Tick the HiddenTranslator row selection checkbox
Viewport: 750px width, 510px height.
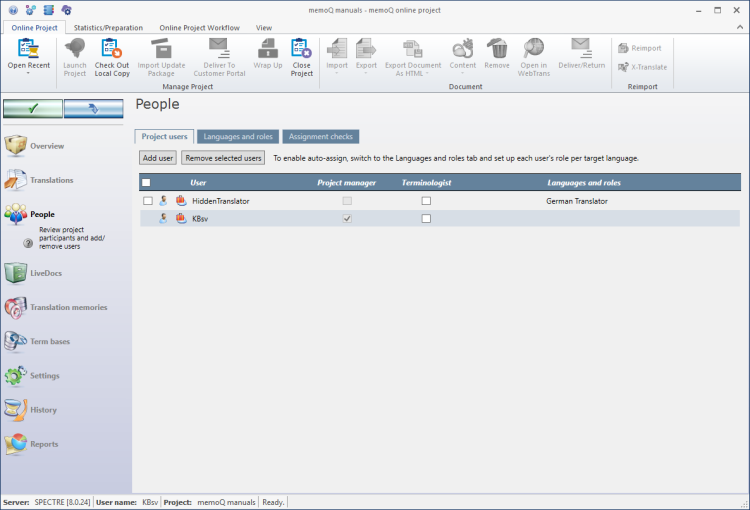point(148,201)
